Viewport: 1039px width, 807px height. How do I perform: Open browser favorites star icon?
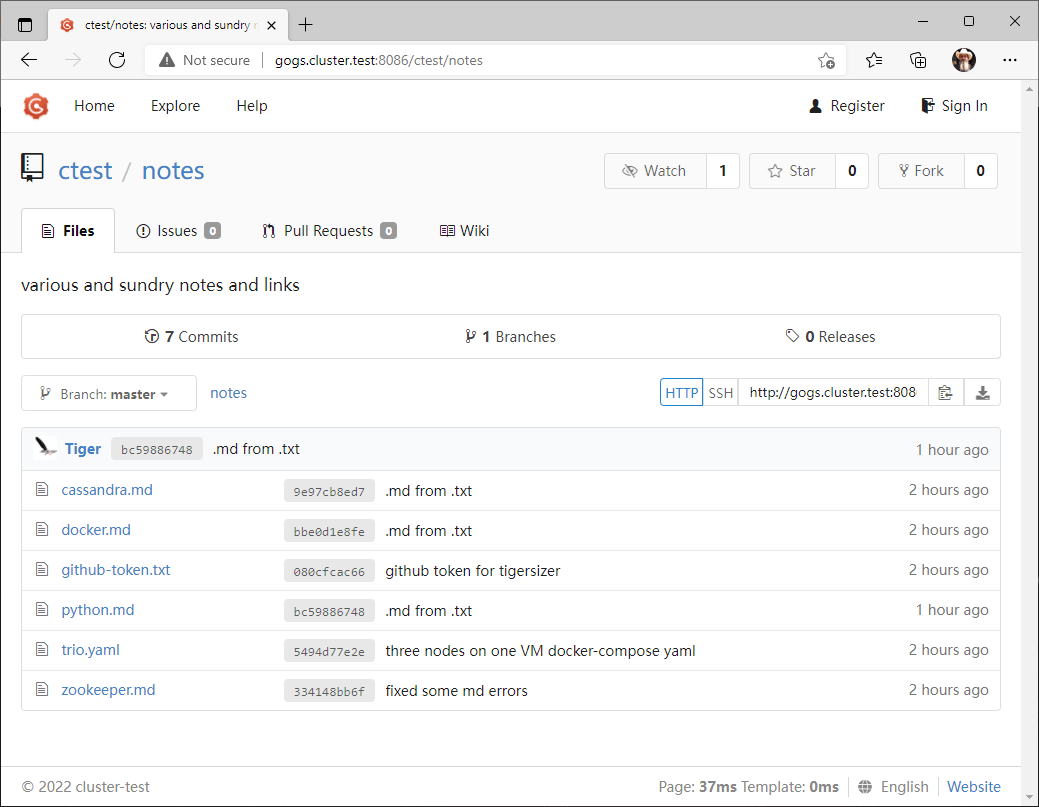point(874,60)
